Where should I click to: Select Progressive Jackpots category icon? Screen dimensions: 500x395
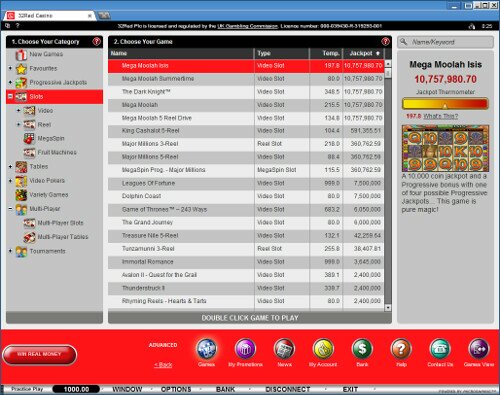coord(21,82)
